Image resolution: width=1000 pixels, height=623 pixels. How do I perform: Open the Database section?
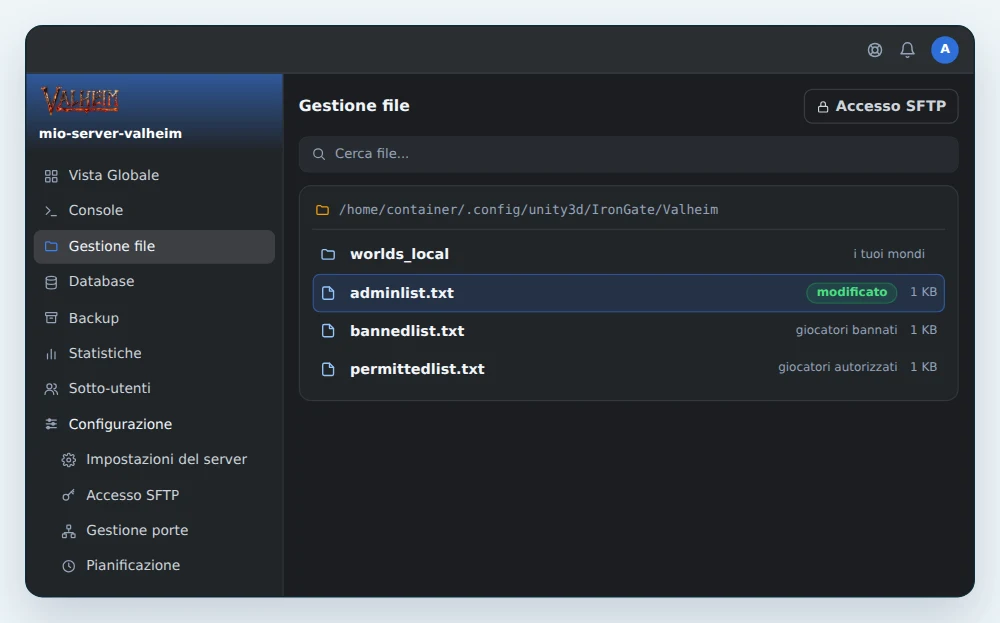pyautogui.click(x=154, y=281)
